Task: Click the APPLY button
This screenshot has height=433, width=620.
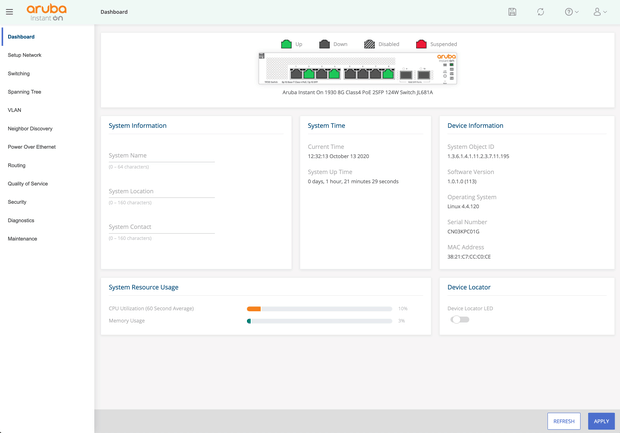Action: point(601,421)
